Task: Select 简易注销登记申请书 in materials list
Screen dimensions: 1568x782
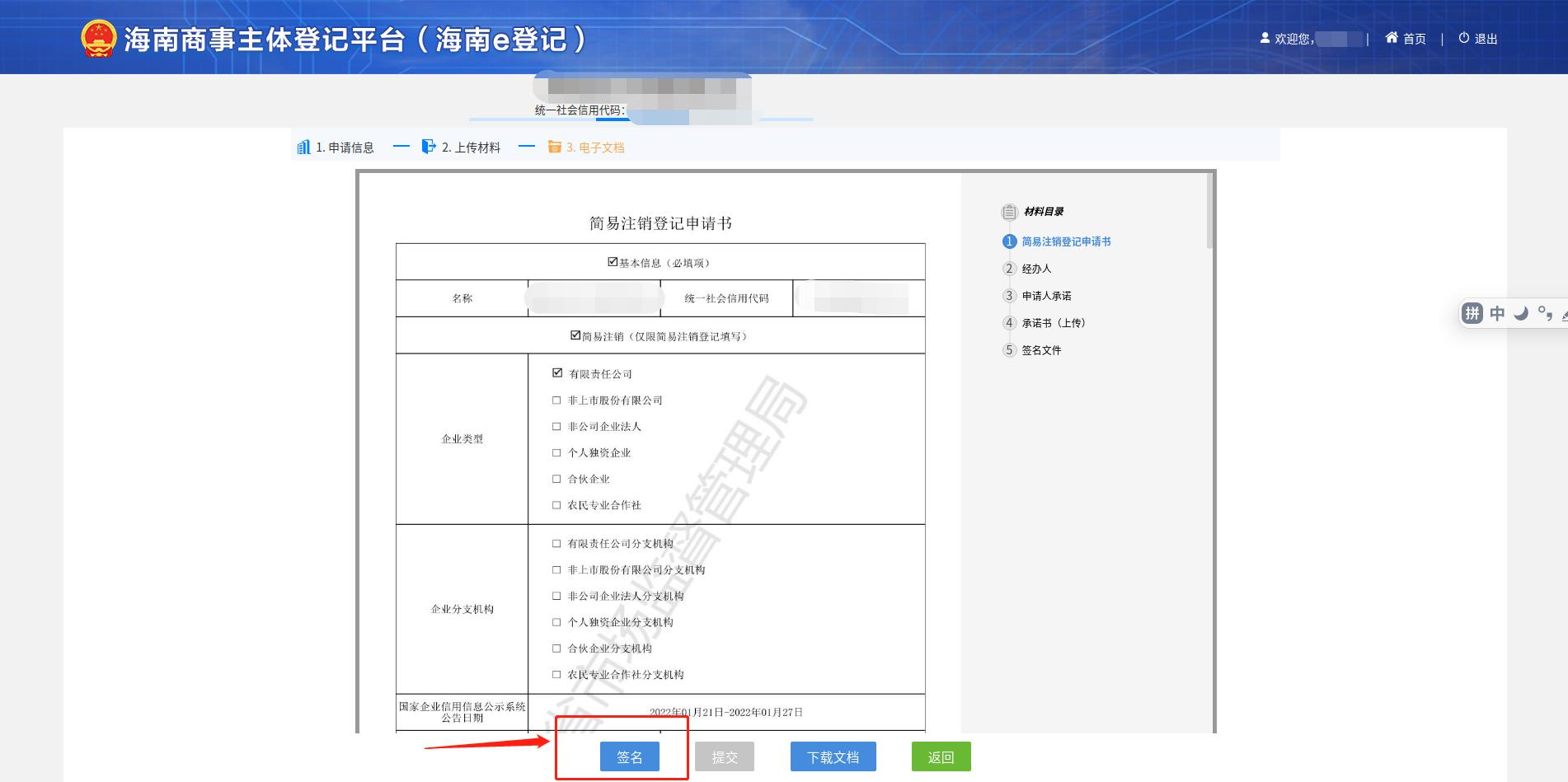Action: coord(1065,241)
